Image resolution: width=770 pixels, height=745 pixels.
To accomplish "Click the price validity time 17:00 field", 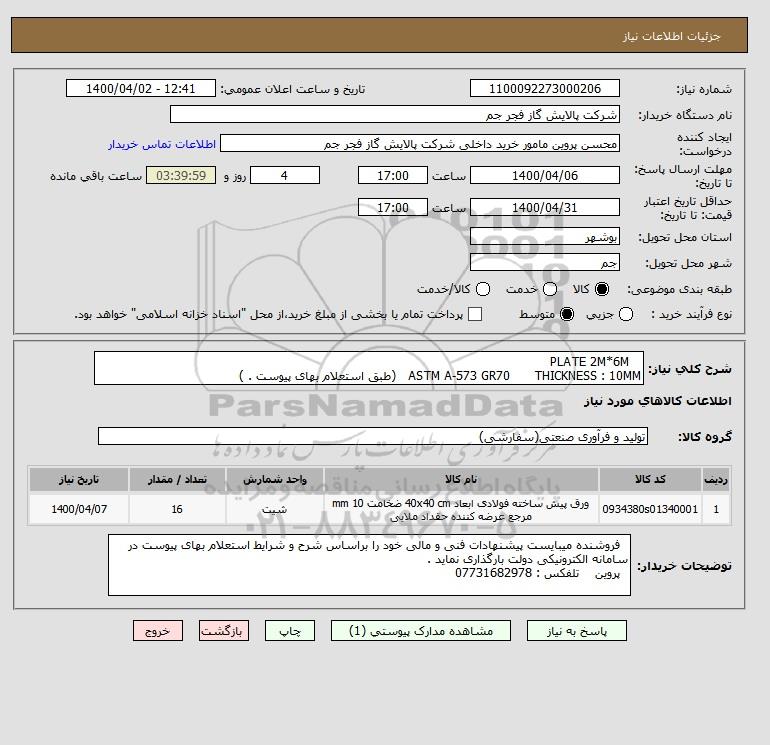I will [x=393, y=207].
